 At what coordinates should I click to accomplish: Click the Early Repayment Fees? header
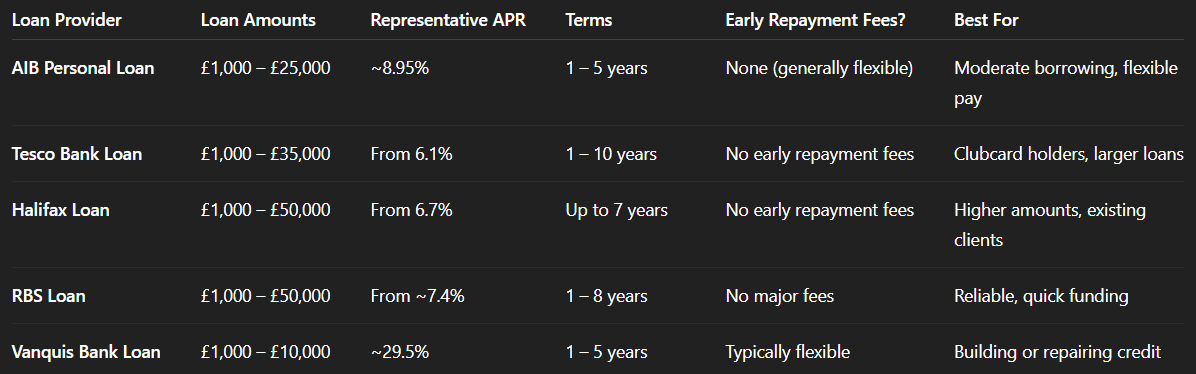(x=815, y=21)
